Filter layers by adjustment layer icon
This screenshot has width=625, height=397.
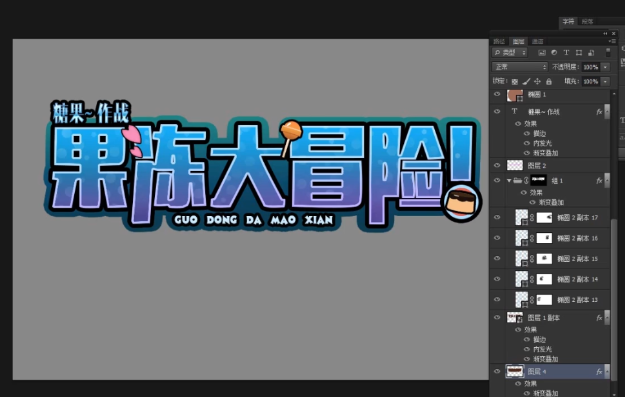pyautogui.click(x=554, y=53)
